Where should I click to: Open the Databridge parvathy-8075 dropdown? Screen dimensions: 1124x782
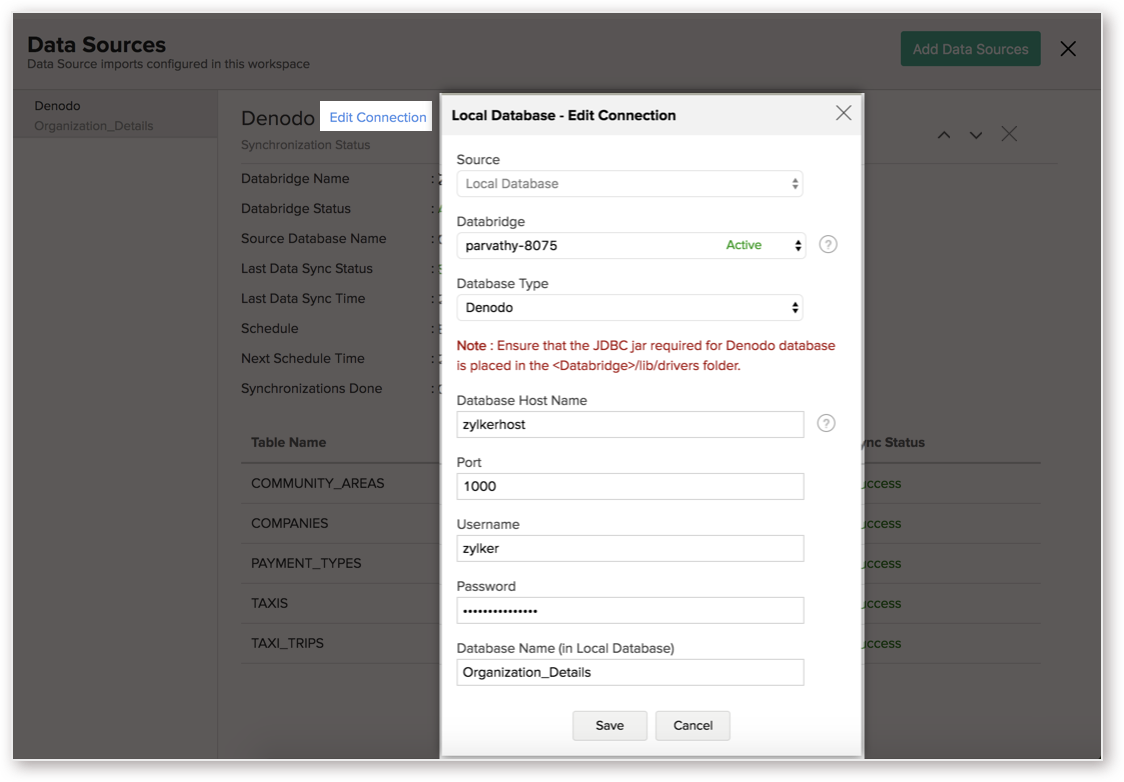click(631, 245)
